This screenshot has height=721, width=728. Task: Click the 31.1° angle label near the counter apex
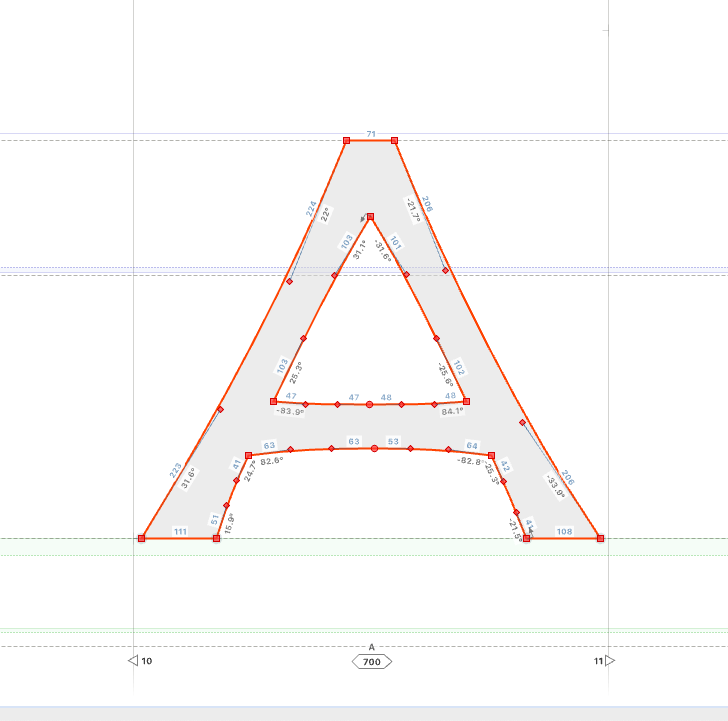(359, 249)
